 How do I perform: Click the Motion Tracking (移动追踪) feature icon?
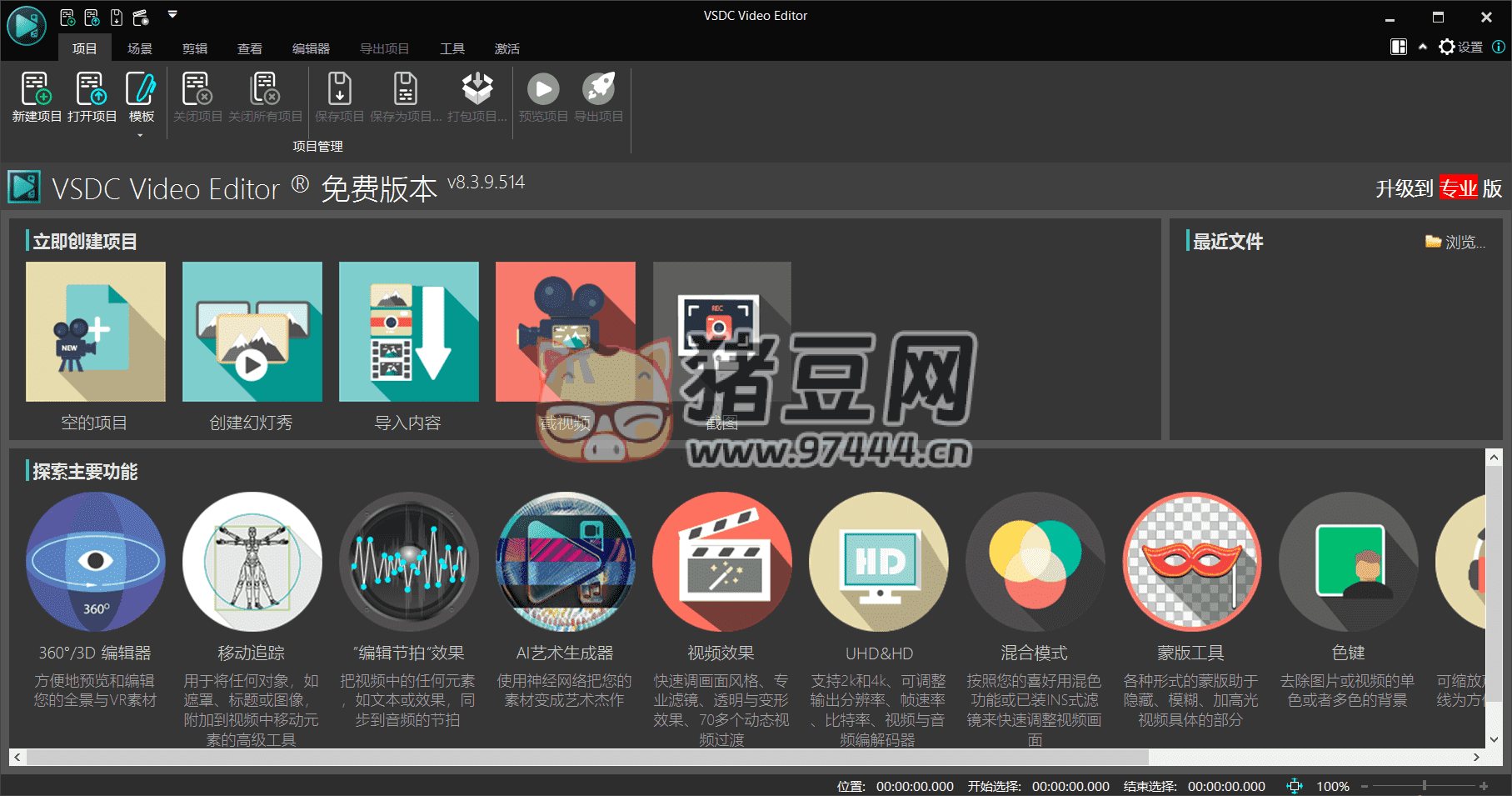252,561
